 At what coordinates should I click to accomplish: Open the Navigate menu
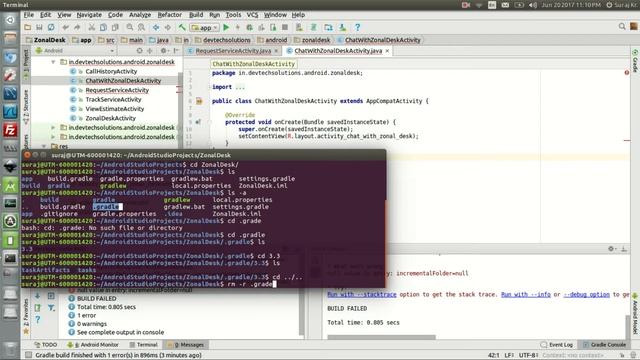(x=89, y=15)
